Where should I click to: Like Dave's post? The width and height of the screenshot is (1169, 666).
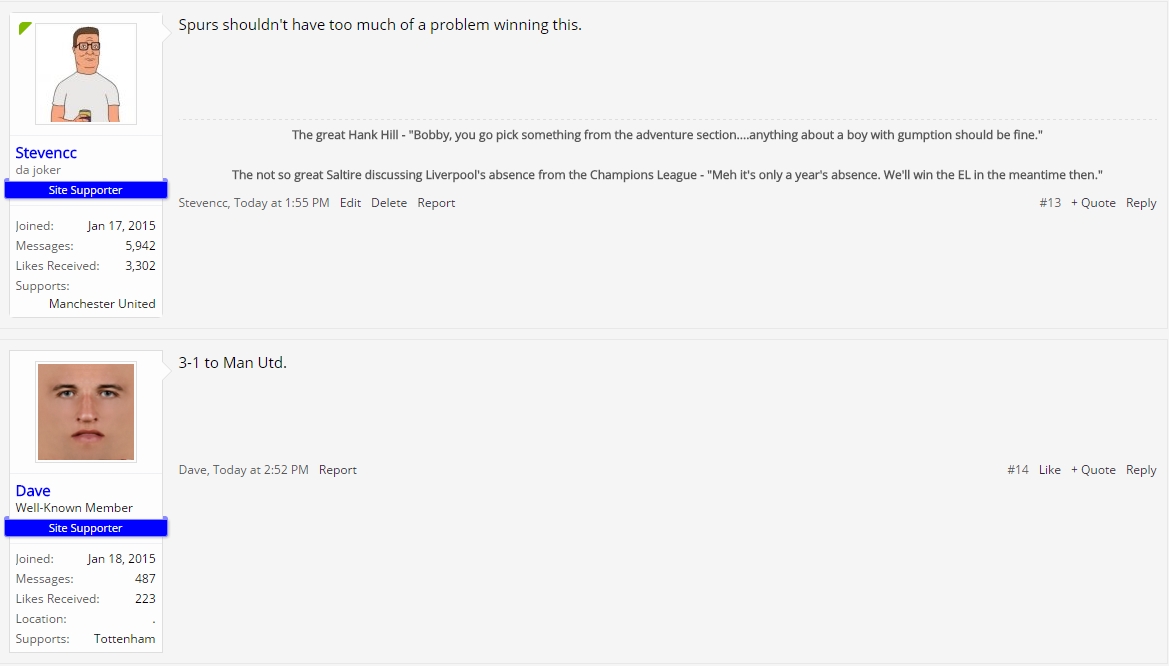click(x=1050, y=470)
